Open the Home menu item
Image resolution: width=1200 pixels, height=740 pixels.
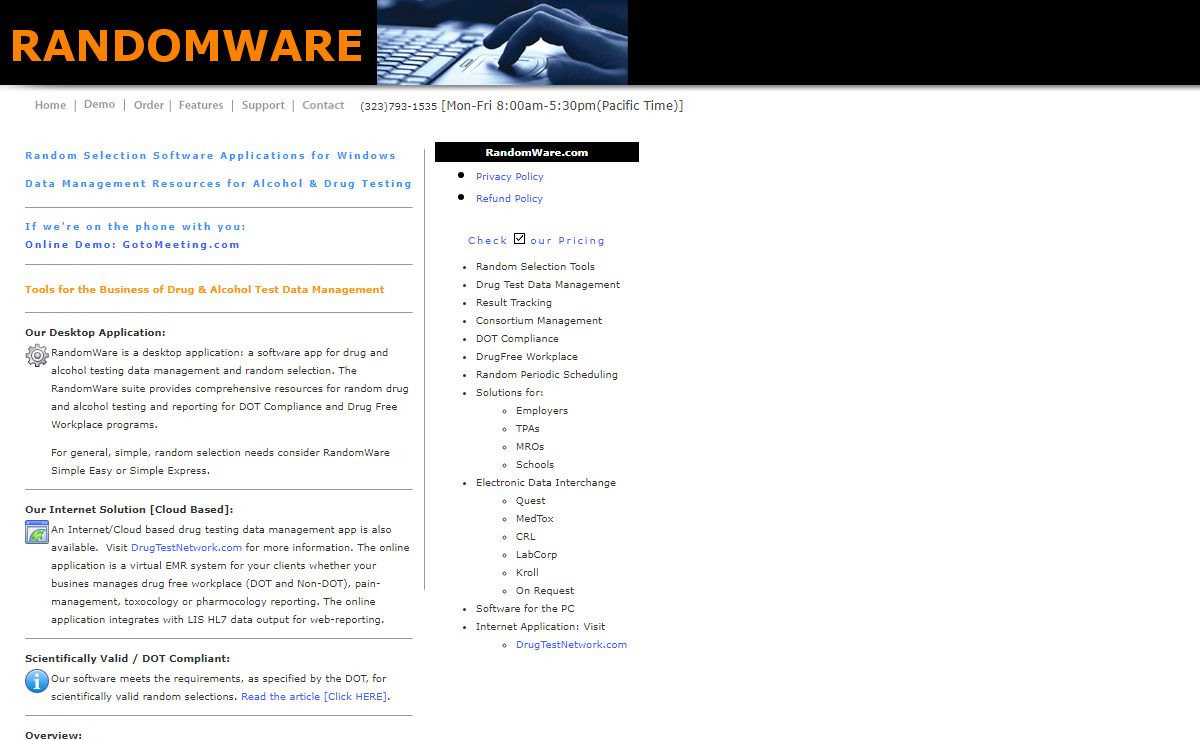coord(50,105)
